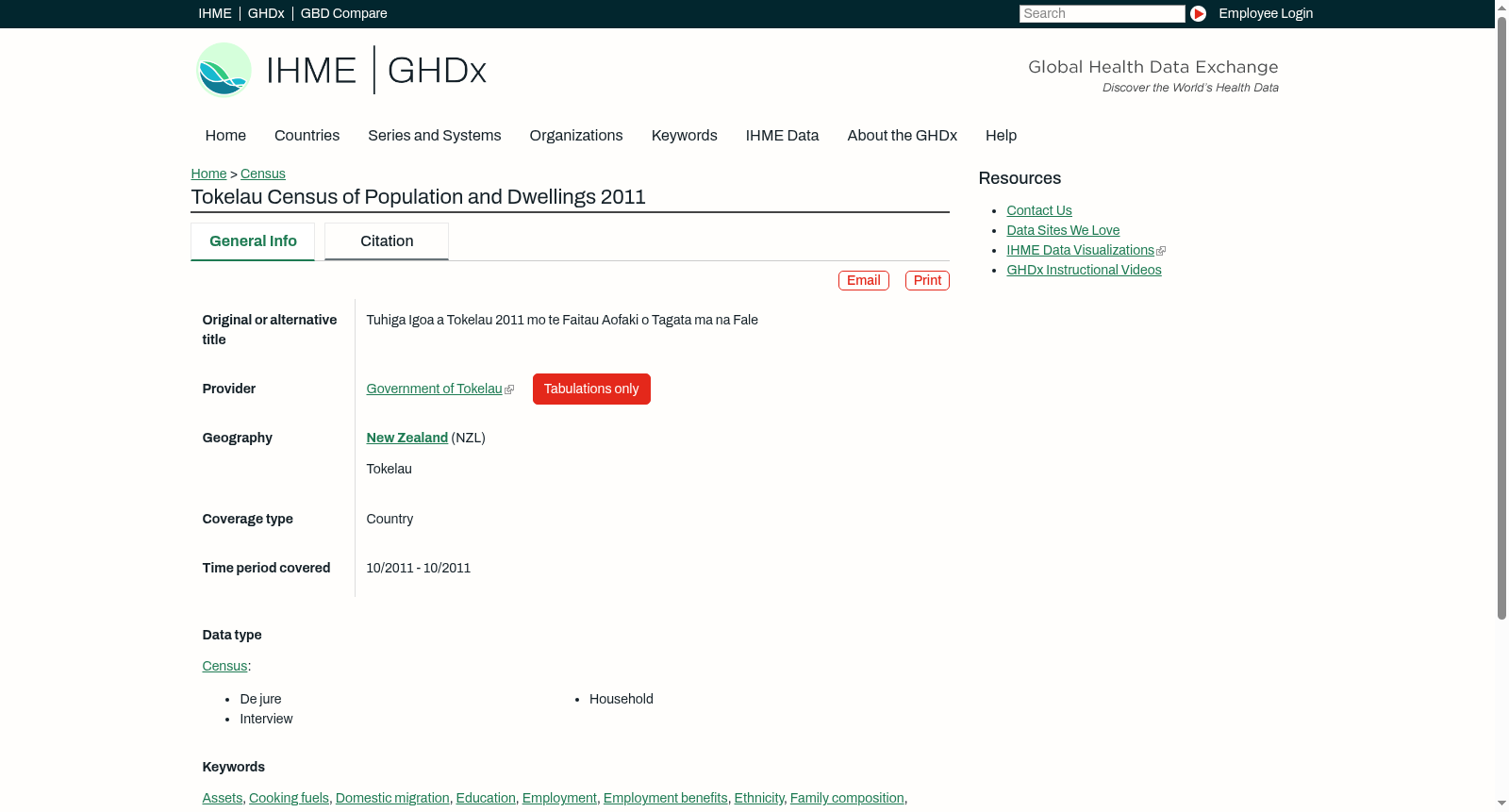
Task: Click the 'Household' list item
Action: (x=622, y=699)
